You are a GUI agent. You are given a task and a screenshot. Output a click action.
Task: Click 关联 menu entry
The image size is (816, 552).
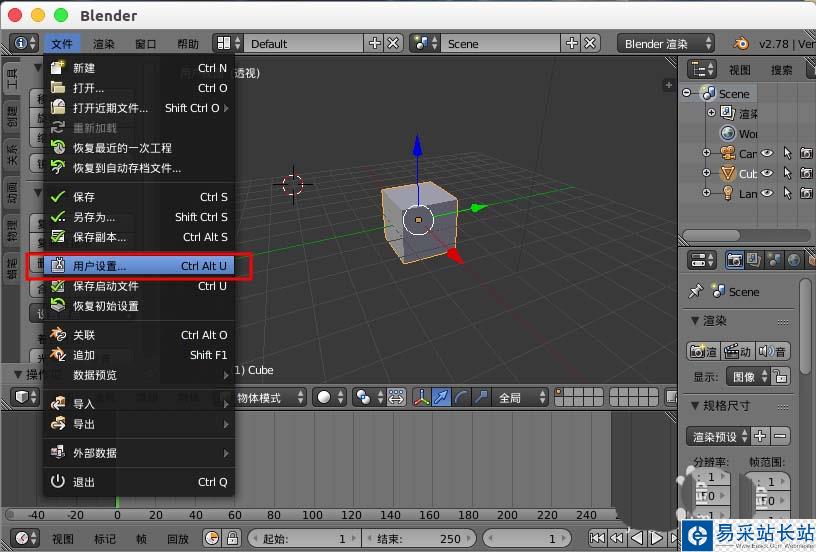(139, 335)
